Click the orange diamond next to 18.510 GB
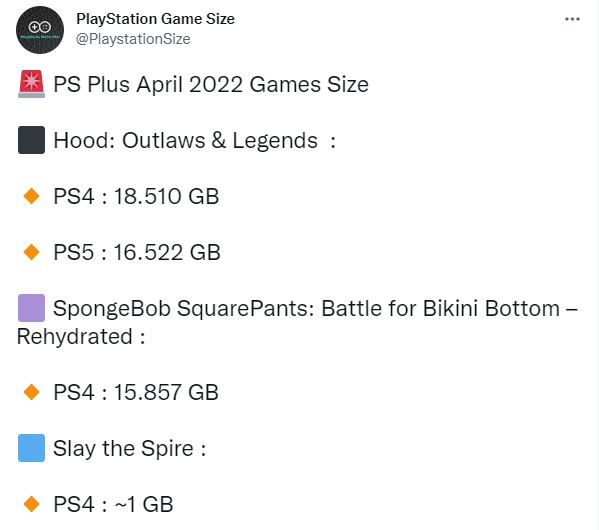Screen dimensions: 599x530 click(x=31, y=196)
